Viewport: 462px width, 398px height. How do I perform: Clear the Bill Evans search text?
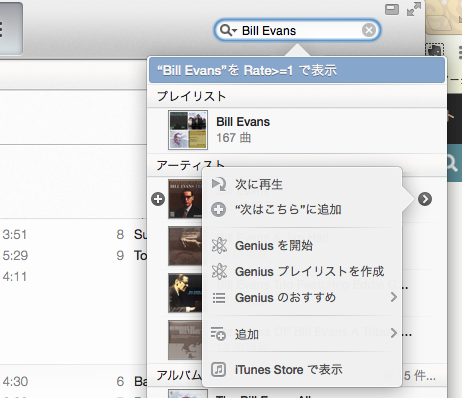(369, 30)
